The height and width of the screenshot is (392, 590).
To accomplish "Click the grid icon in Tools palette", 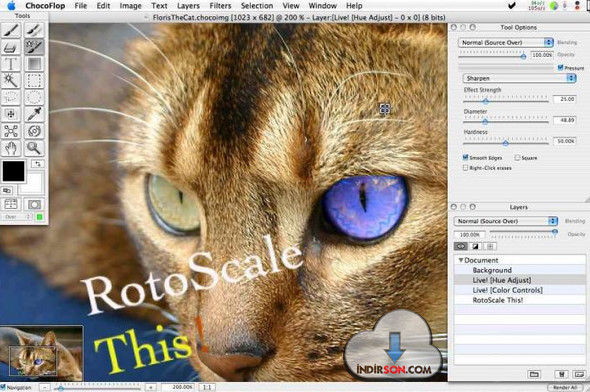I will (x=11, y=204).
